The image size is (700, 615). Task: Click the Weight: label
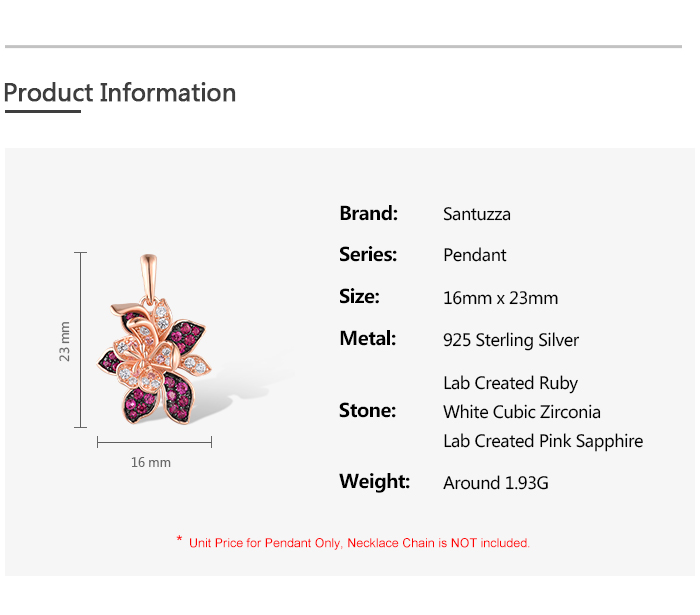tap(374, 482)
